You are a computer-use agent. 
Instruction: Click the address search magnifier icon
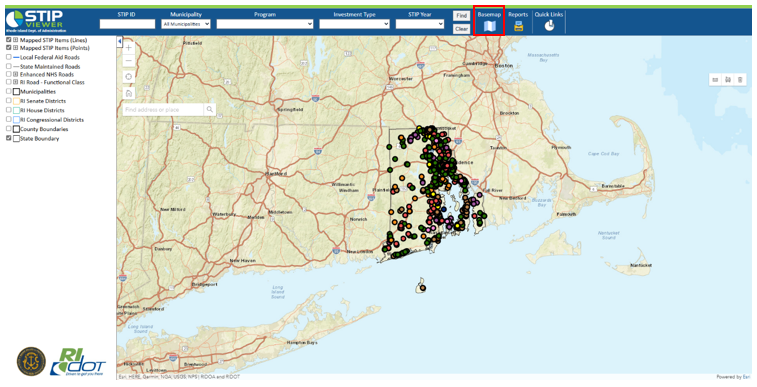pos(210,110)
